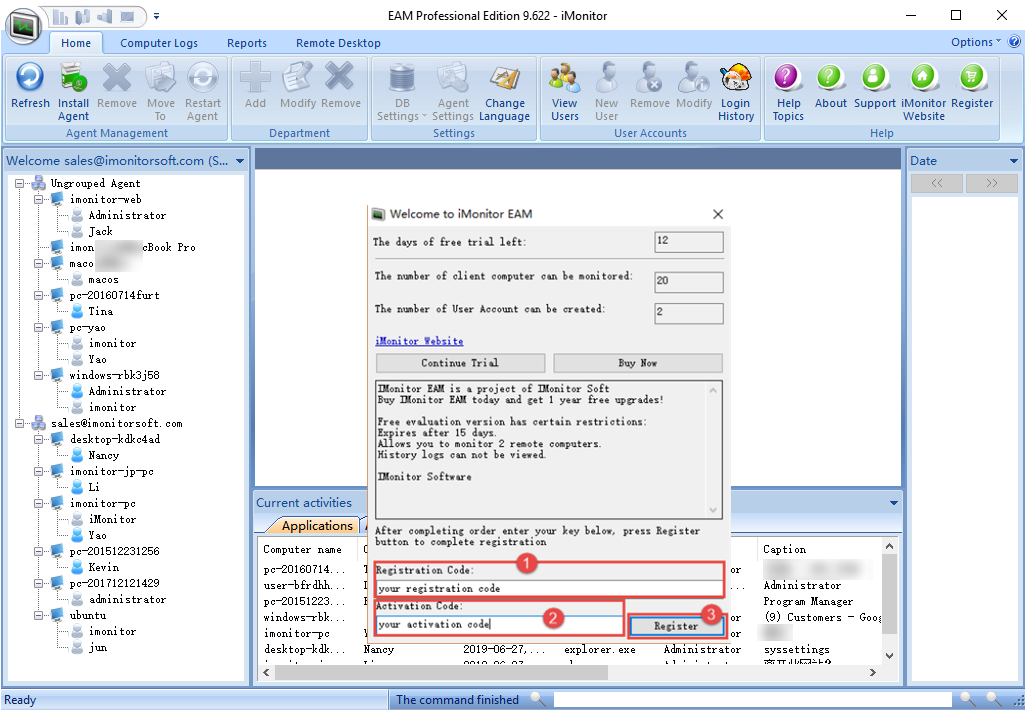The image size is (1026, 711).
Task: Select the Applications tab in Current activities
Action: tap(317, 526)
